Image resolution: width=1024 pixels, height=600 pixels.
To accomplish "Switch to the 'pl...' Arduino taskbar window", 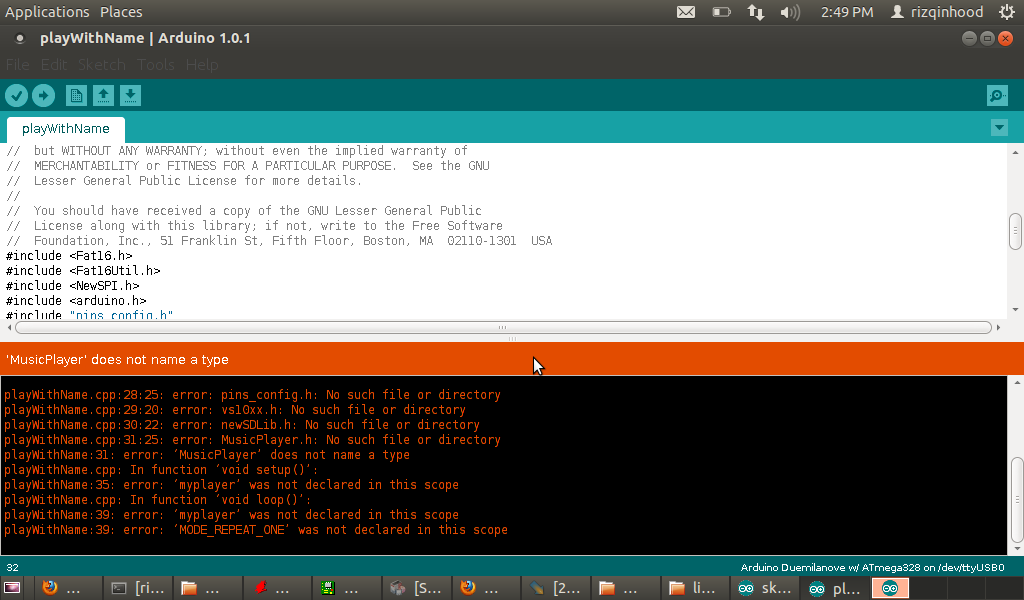I will (836, 588).
